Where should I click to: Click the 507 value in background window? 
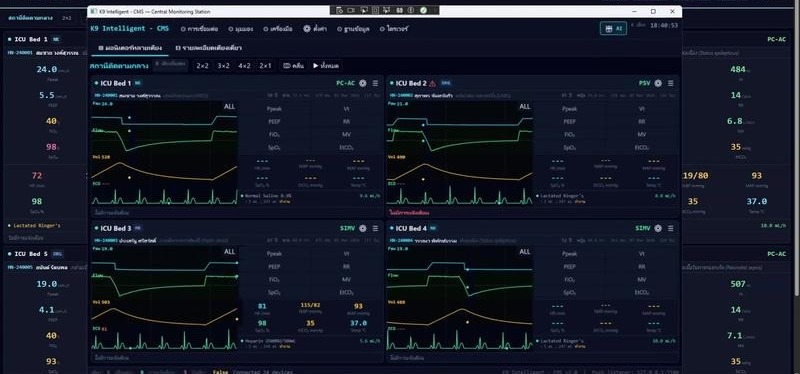tap(738, 284)
